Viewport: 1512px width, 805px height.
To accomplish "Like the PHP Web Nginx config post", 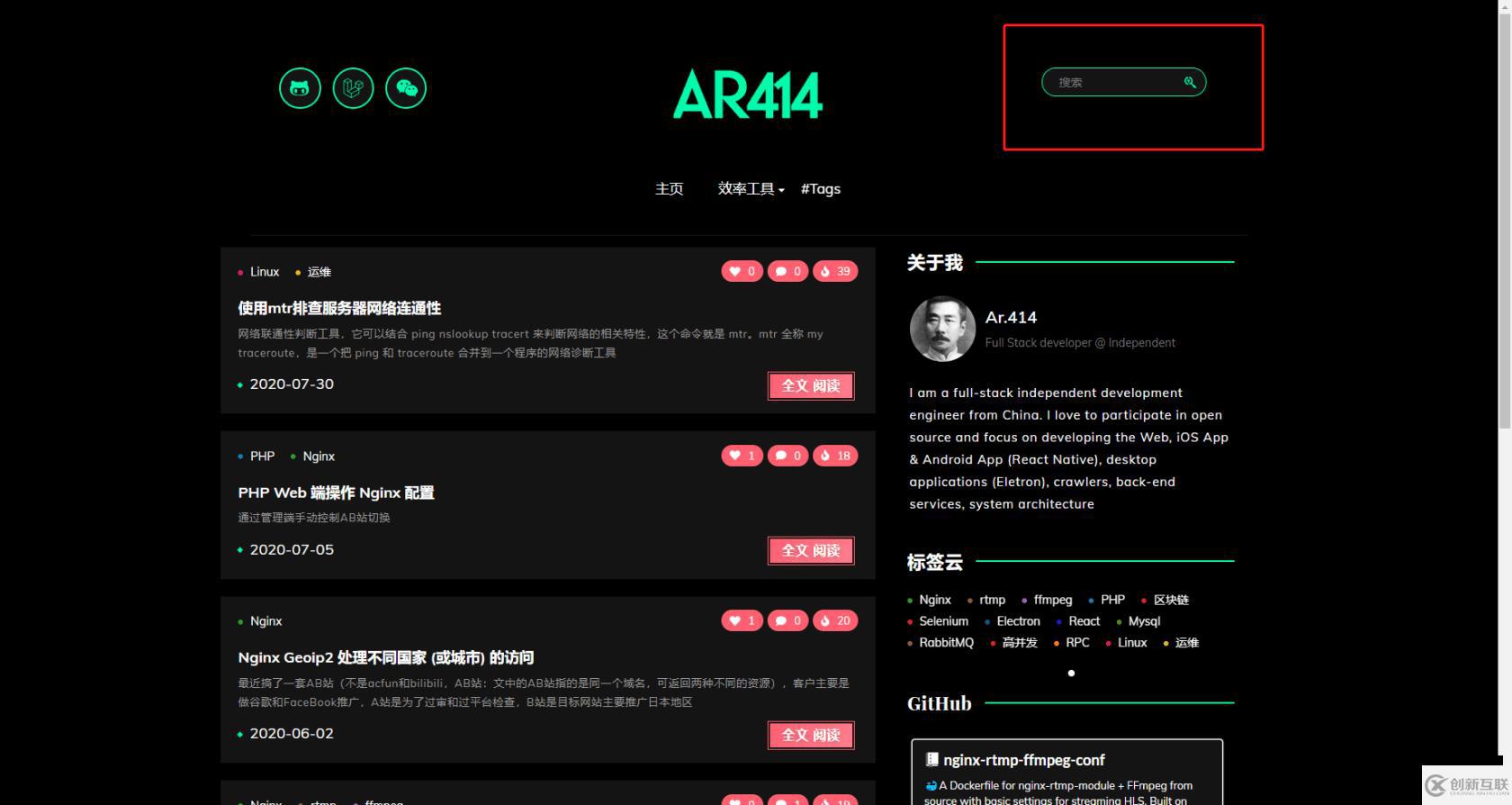I will 742,456.
